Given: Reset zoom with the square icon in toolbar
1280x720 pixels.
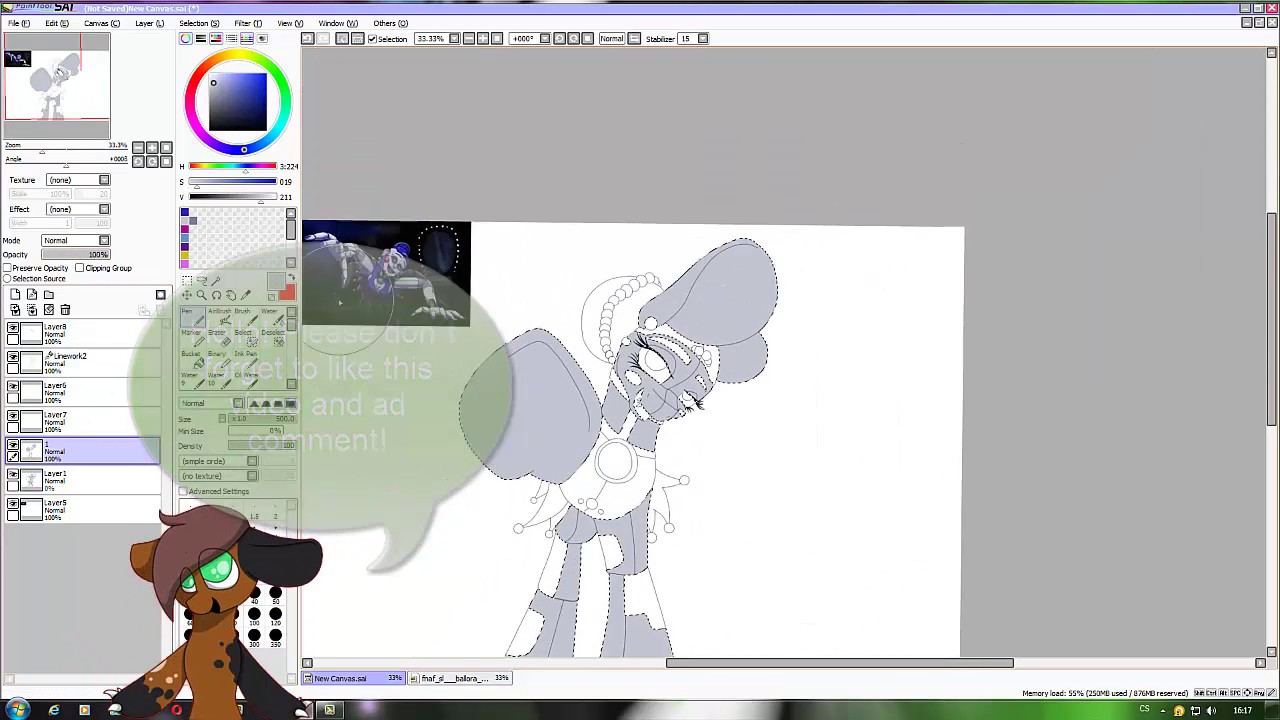Looking at the screenshot, I should [x=497, y=38].
